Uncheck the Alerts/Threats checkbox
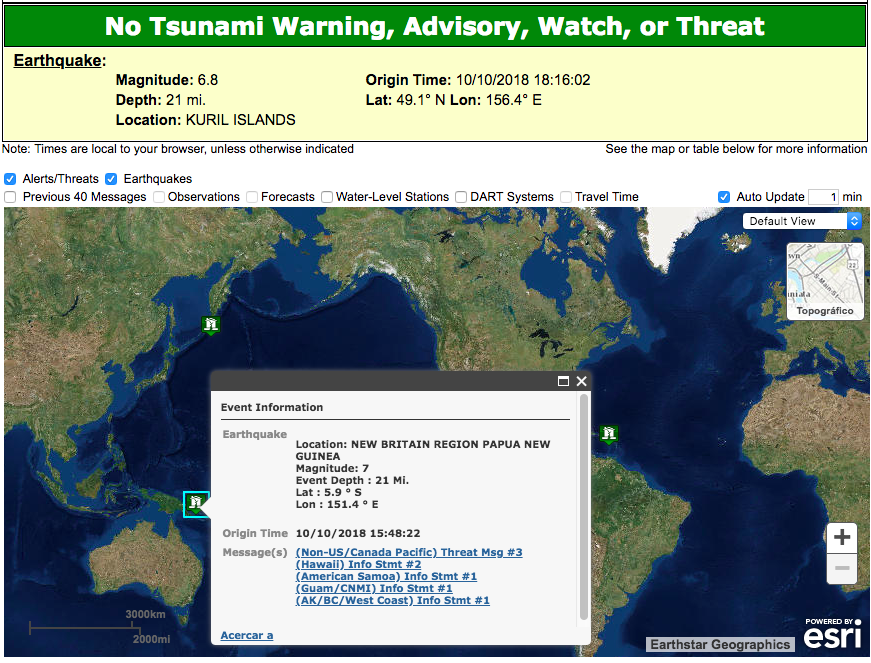Viewport: 871px width, 663px height. point(11,179)
